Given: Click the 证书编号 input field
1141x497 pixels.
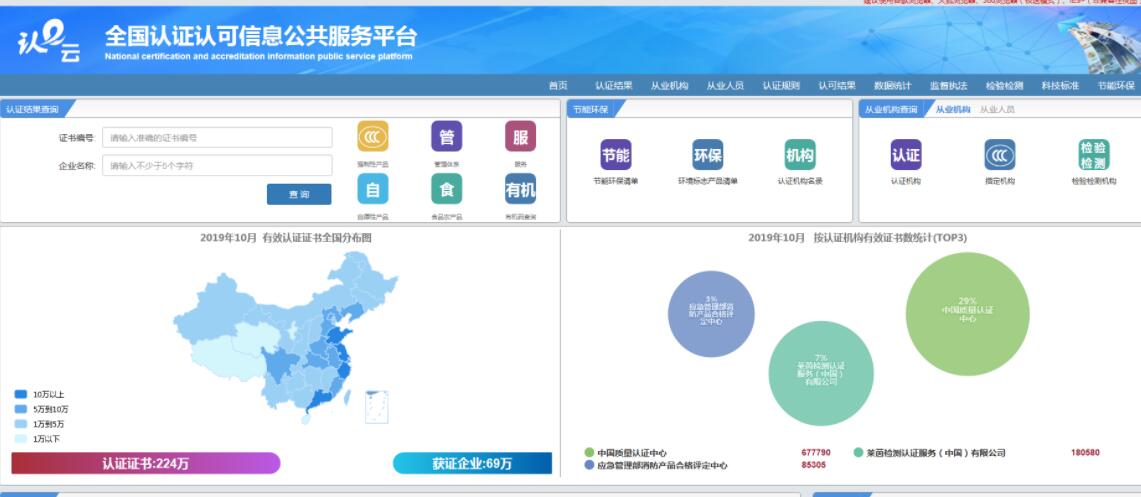Looking at the screenshot, I should tap(217, 138).
